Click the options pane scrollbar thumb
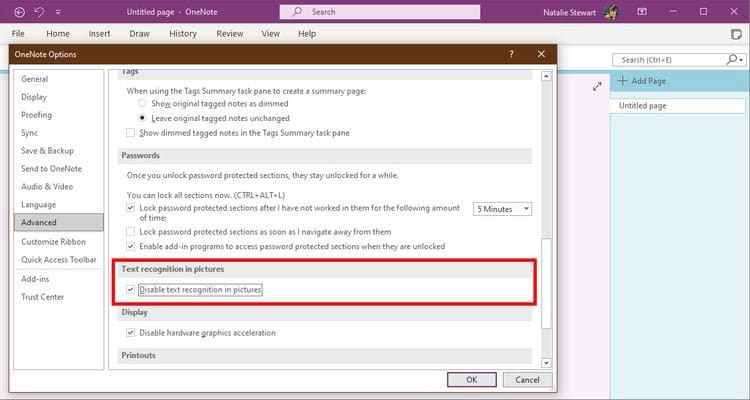750x400 pixels. pyautogui.click(x=546, y=283)
